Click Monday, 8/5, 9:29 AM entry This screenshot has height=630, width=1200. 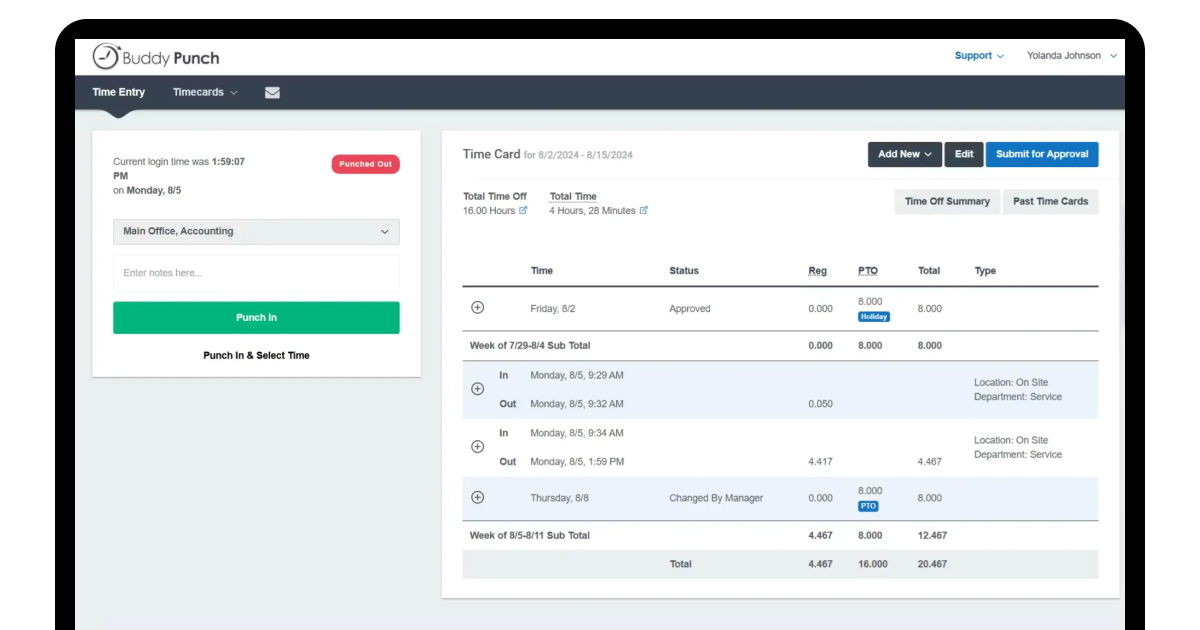pos(577,376)
